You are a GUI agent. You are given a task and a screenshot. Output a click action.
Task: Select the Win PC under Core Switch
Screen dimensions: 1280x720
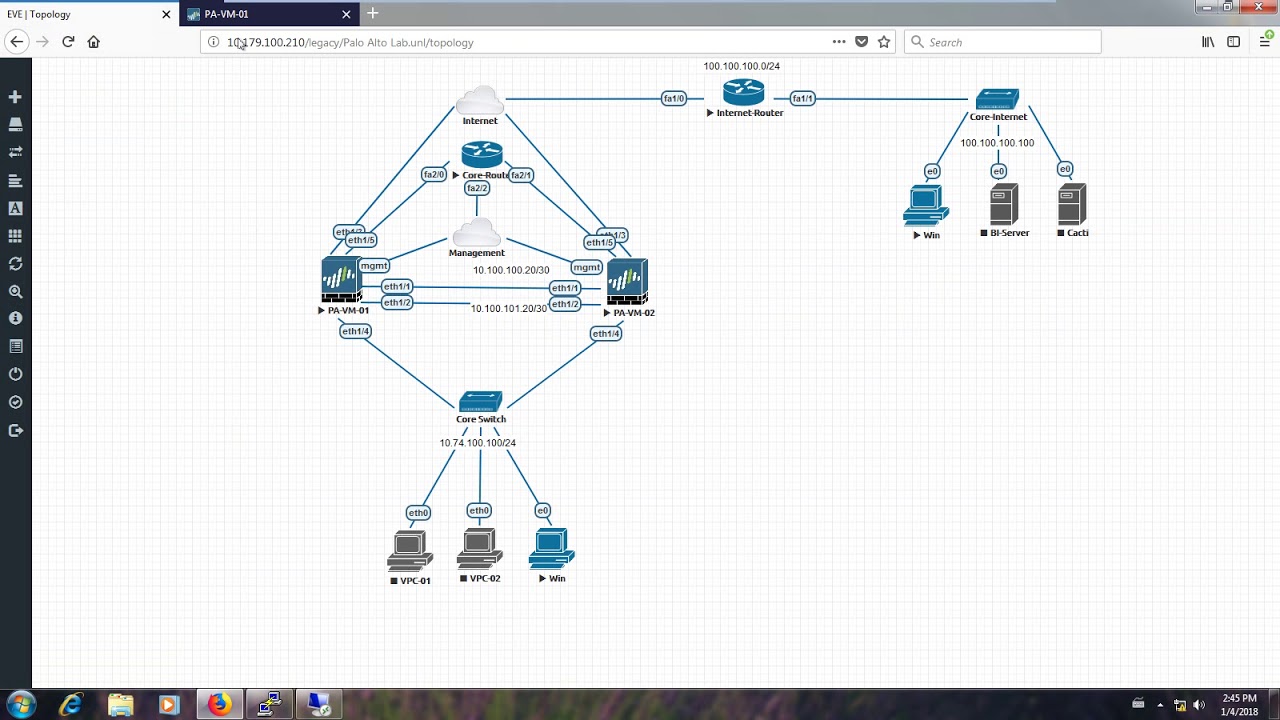pos(551,550)
